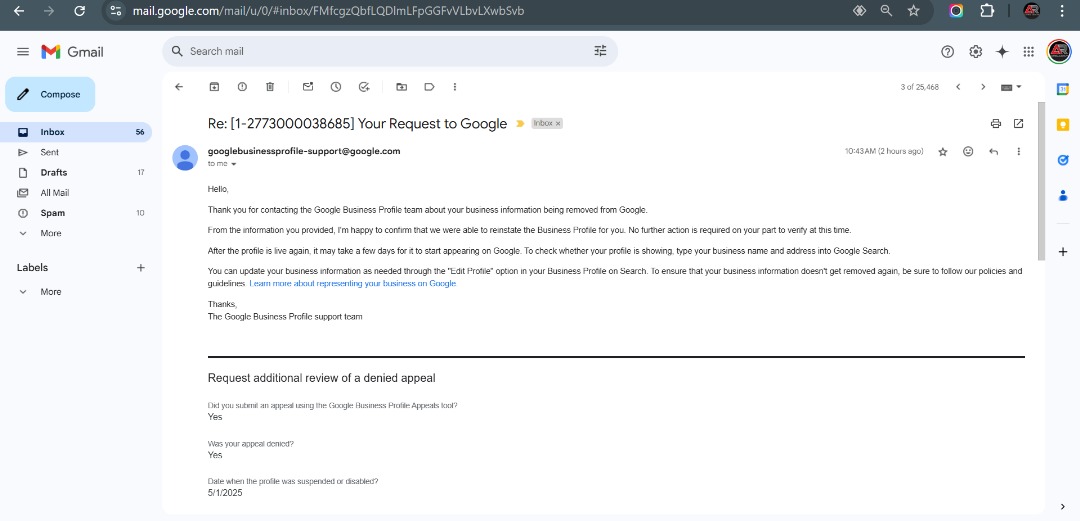Open Google Calendar side panel
The image size is (1080, 521).
click(1063, 89)
